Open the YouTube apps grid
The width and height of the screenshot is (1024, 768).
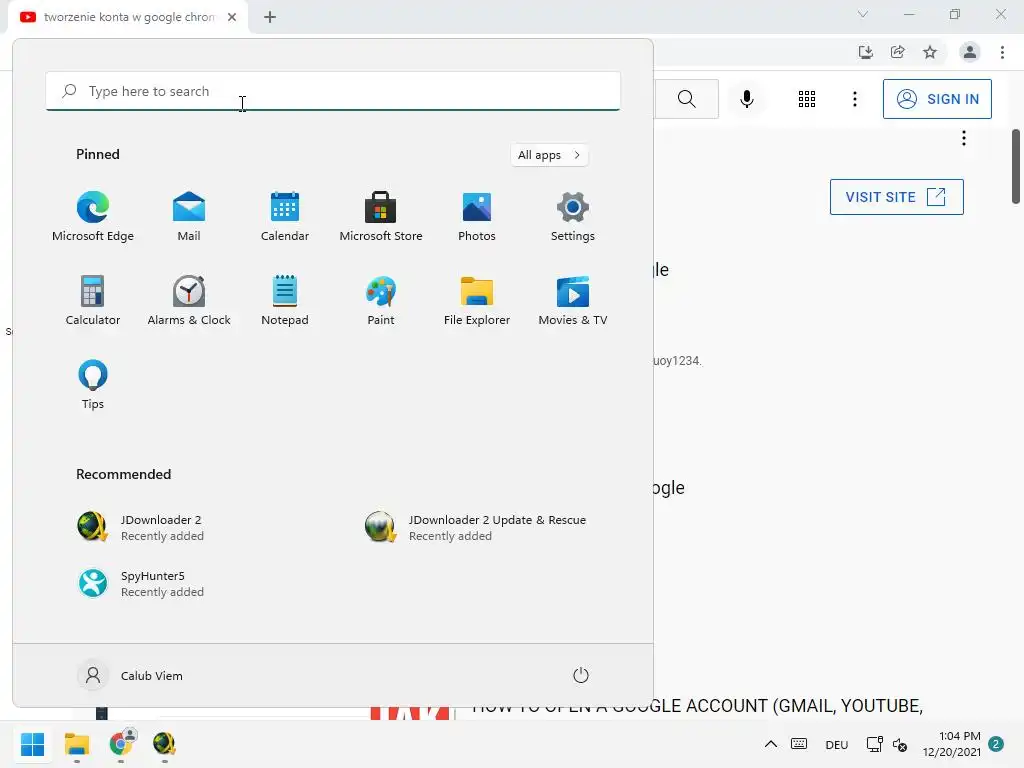tap(807, 99)
